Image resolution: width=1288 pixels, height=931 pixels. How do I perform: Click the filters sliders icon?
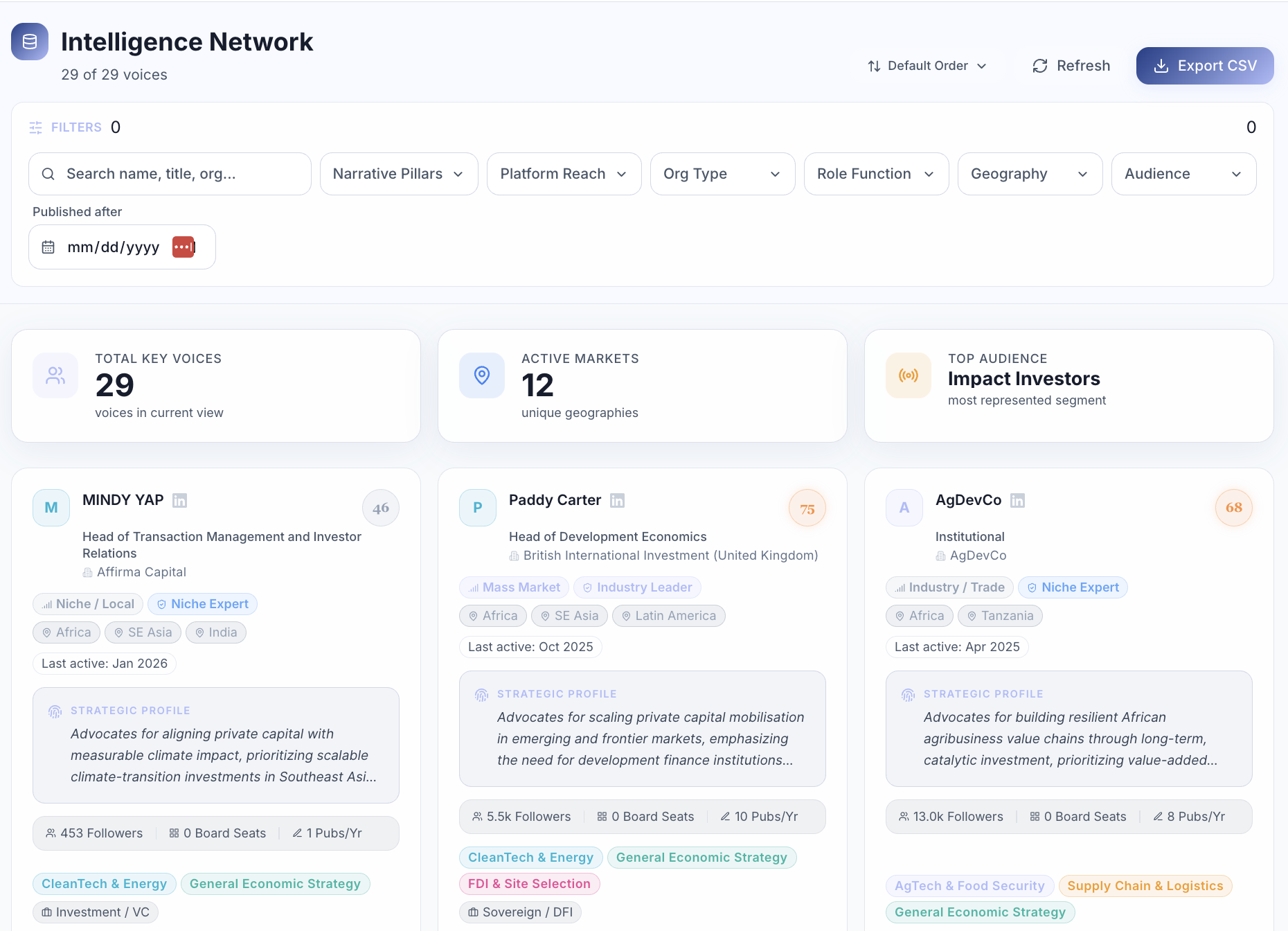tap(36, 127)
